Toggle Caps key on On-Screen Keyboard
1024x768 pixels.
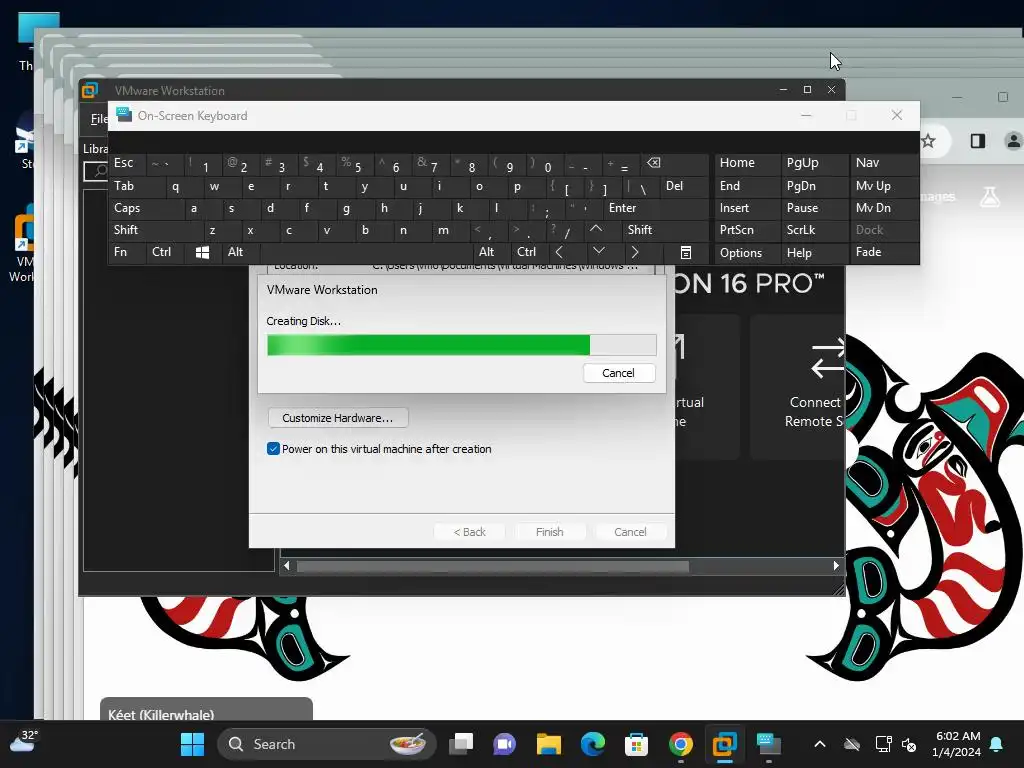[x=147, y=208]
